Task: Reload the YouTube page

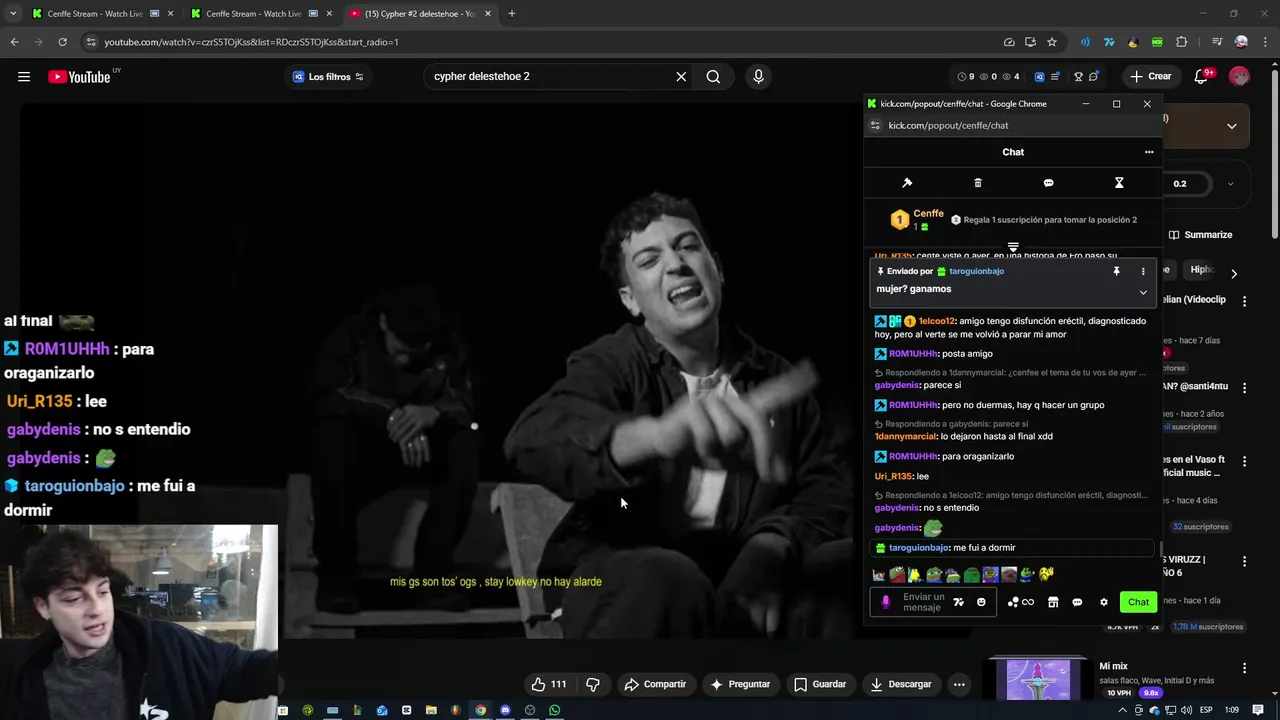Action: [62, 42]
